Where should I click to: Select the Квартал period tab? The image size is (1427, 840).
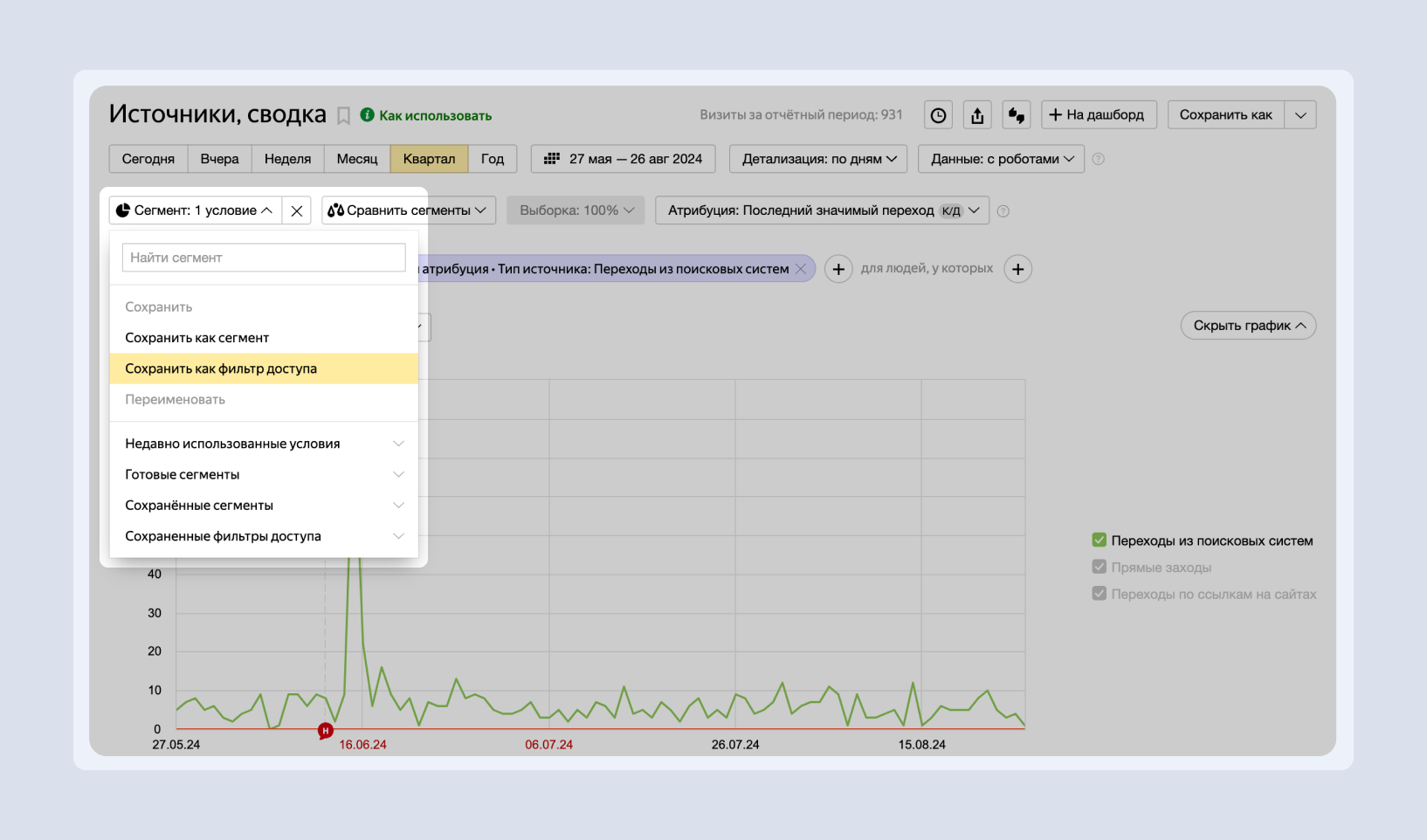[x=429, y=159]
